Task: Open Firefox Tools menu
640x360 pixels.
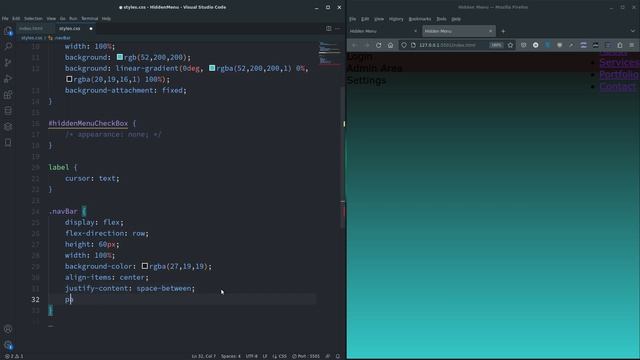Action: click(x=441, y=19)
